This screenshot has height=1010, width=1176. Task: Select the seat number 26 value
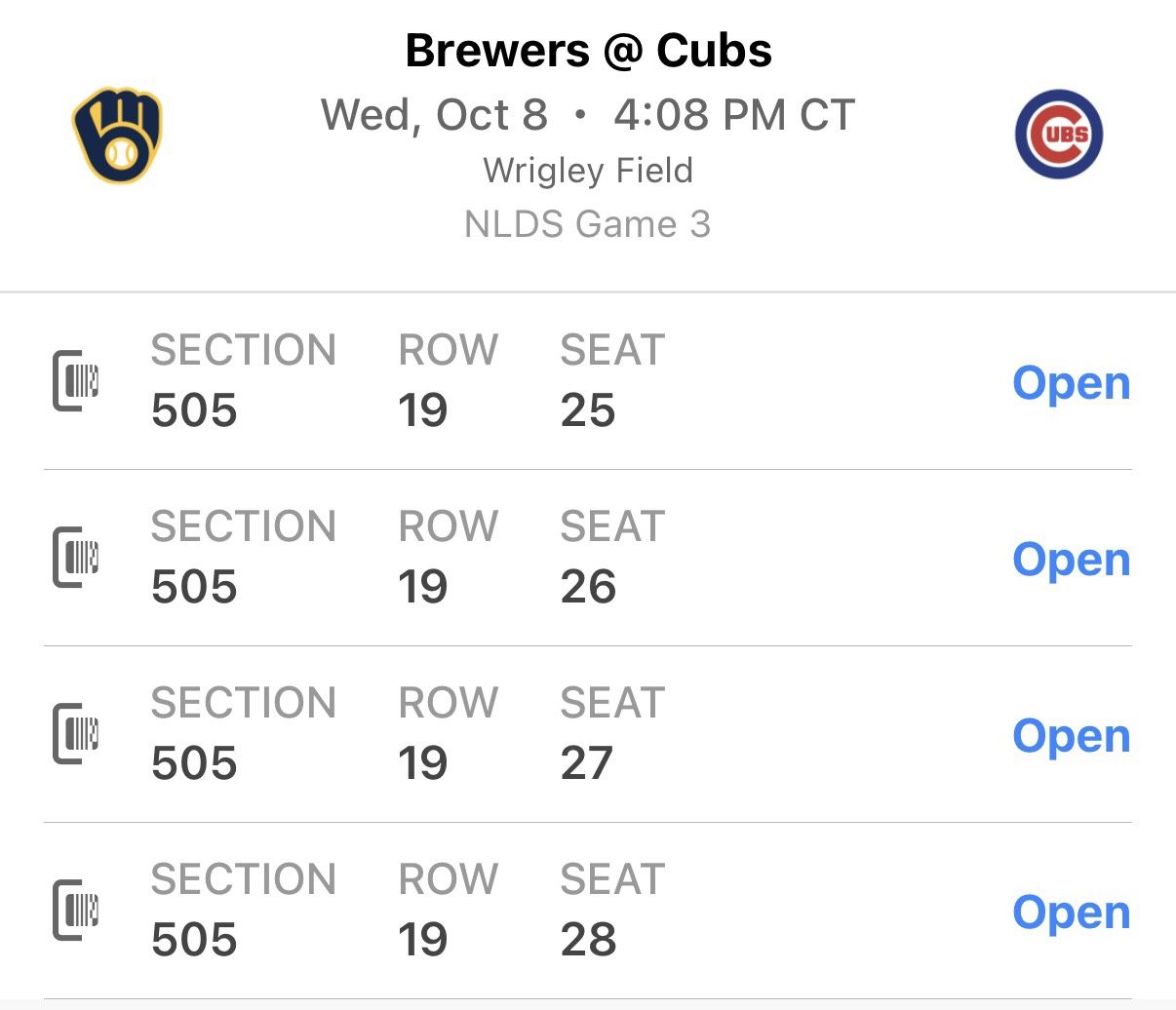[588, 587]
